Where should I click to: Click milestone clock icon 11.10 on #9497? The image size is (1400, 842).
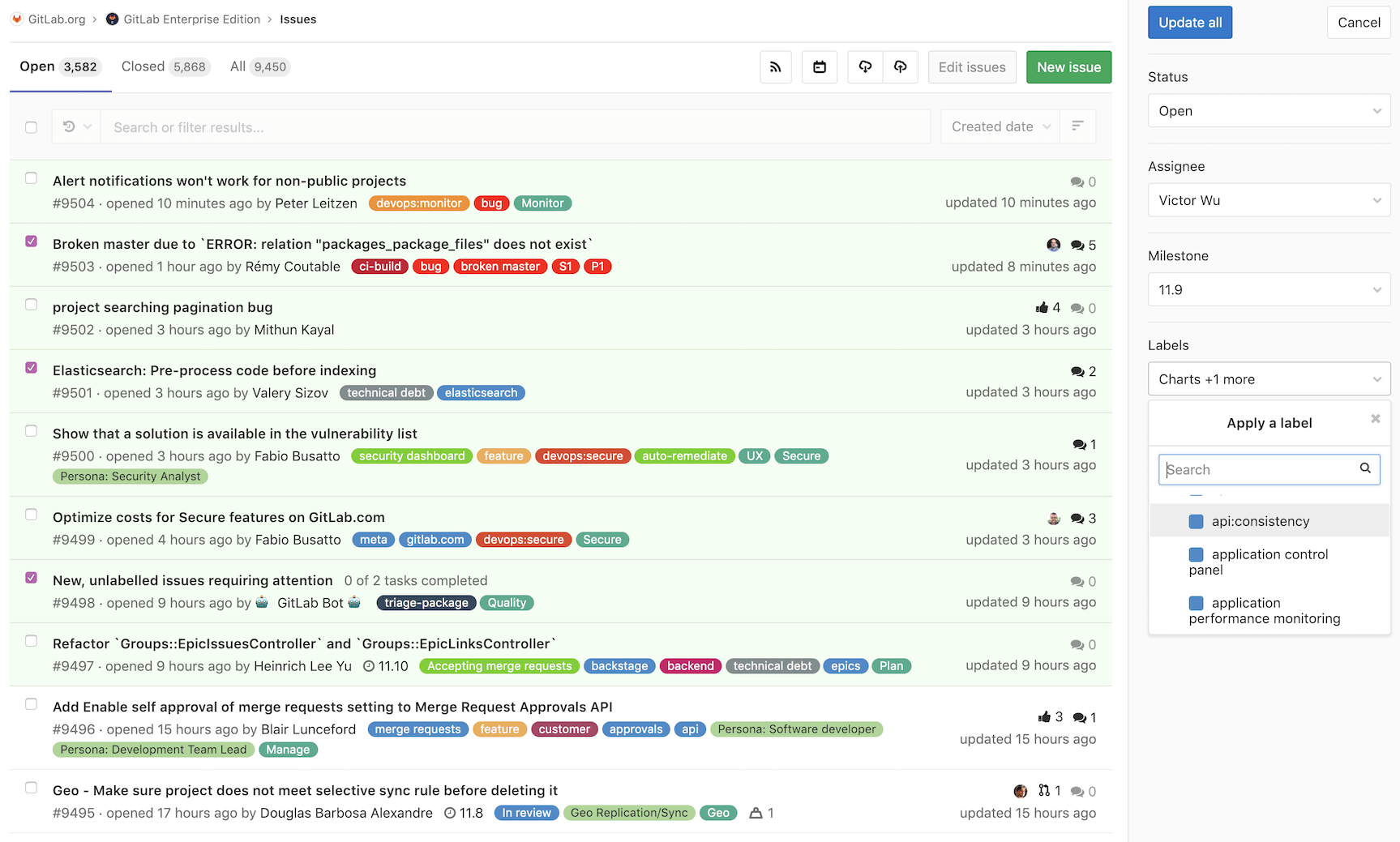pos(369,666)
